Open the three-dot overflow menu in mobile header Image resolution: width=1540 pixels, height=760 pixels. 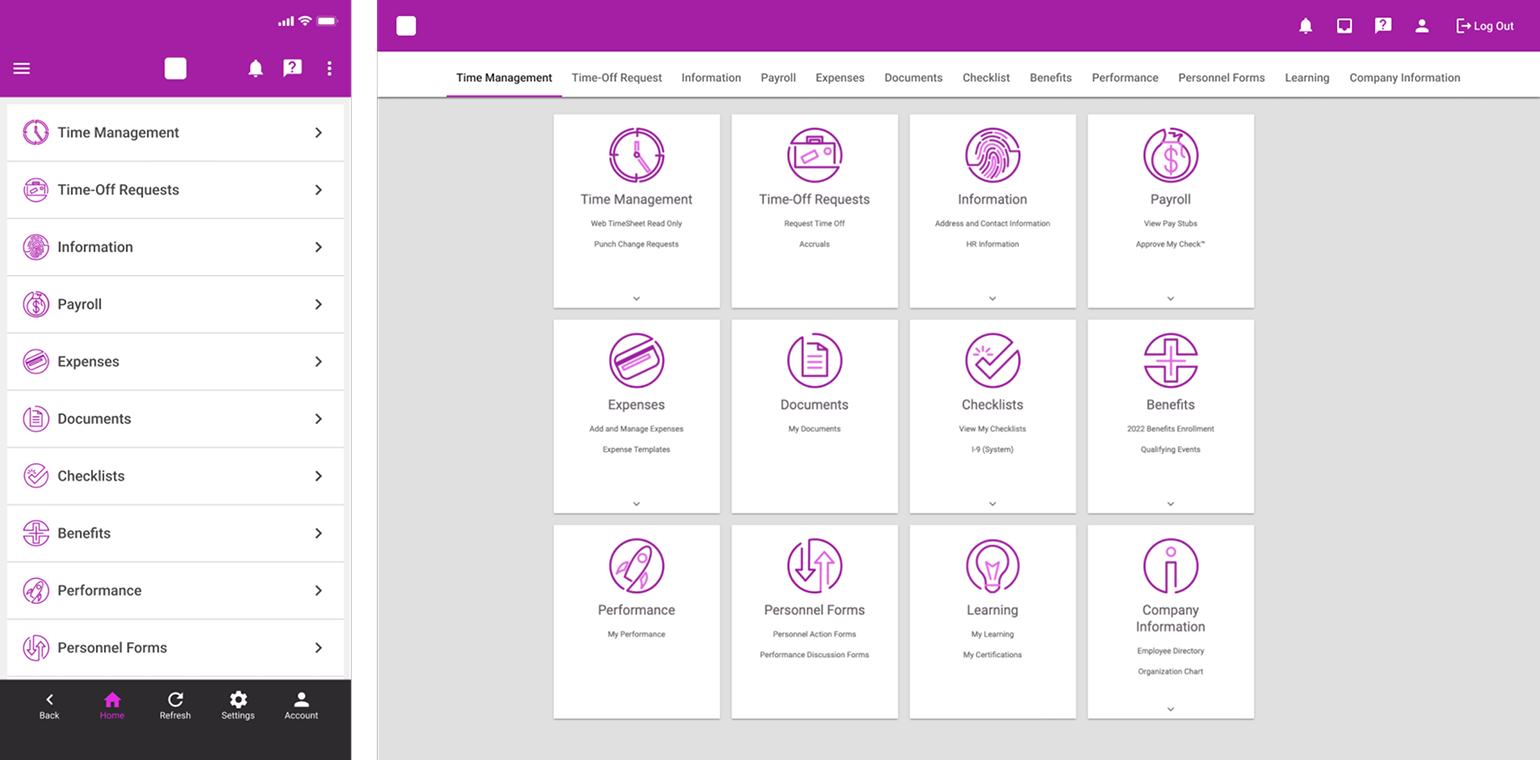click(x=330, y=68)
